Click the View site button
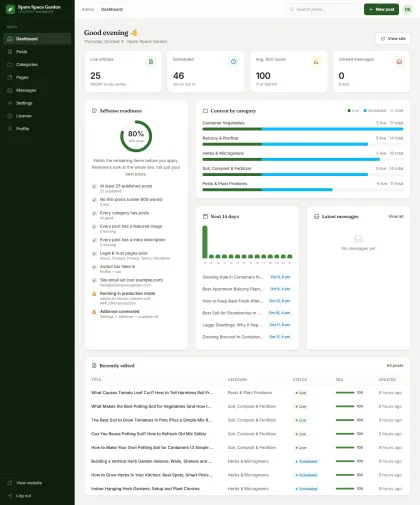The height and width of the screenshot is (505, 420). pos(393,39)
